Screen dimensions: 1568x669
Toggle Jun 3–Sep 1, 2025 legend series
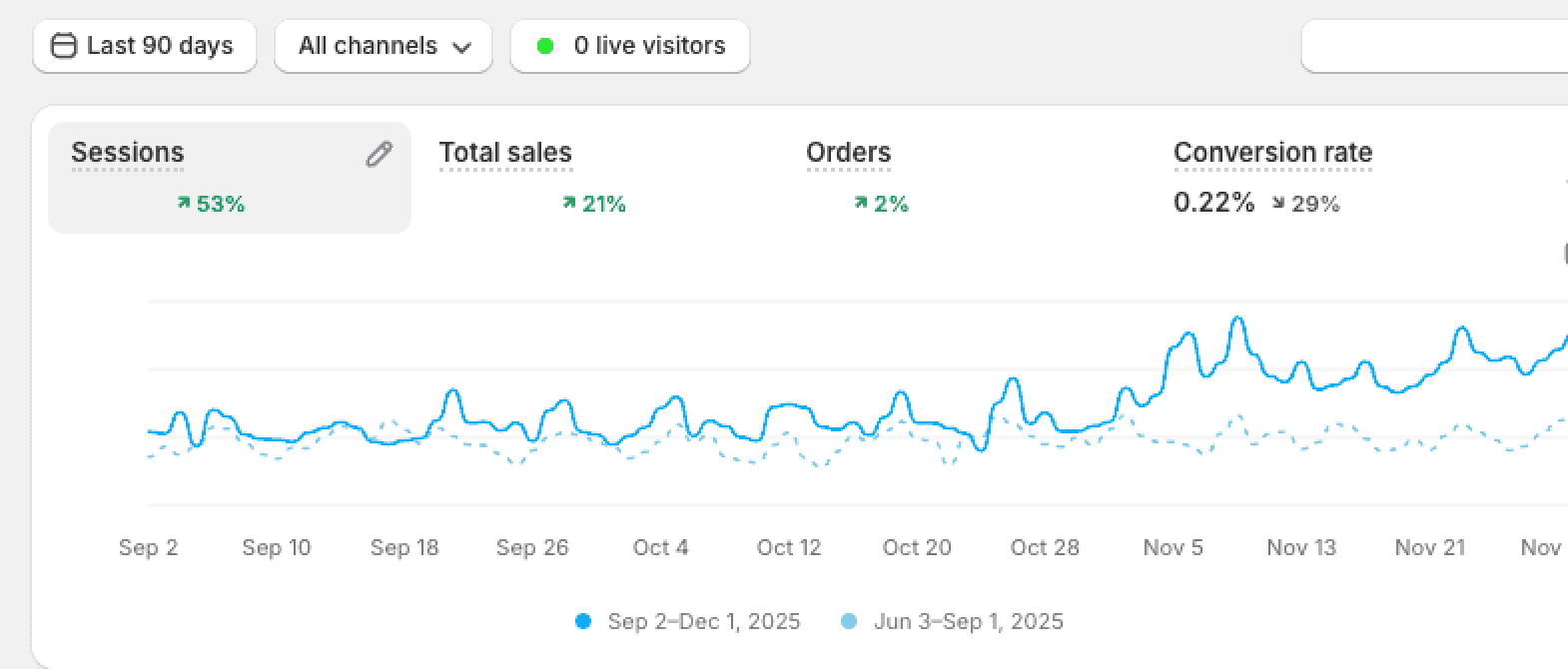[968, 621]
